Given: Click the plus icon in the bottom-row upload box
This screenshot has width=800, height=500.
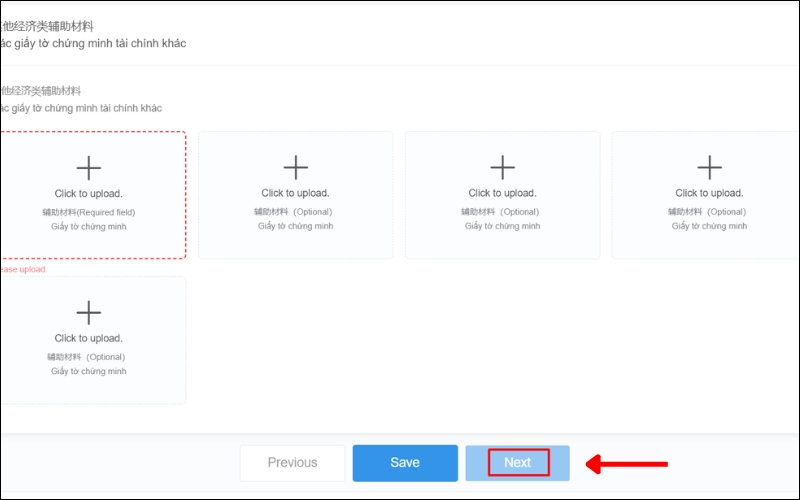Looking at the screenshot, I should [89, 313].
